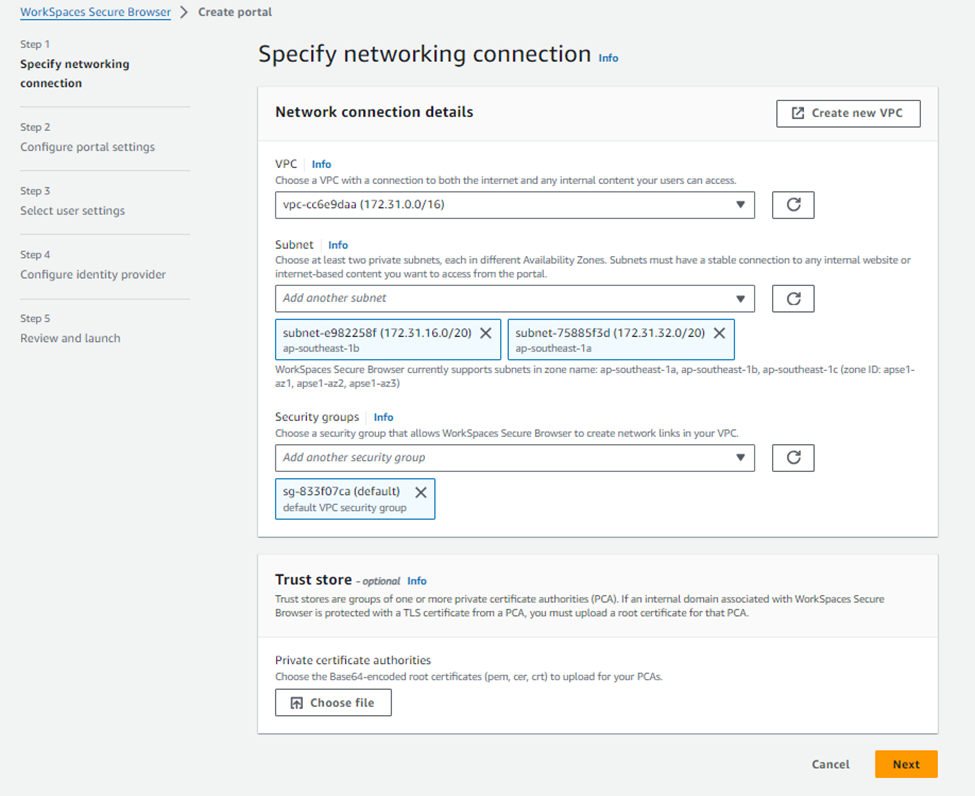The height and width of the screenshot is (796, 975).
Task: Click the sg-833f07ca (default) label
Action: pos(341,491)
